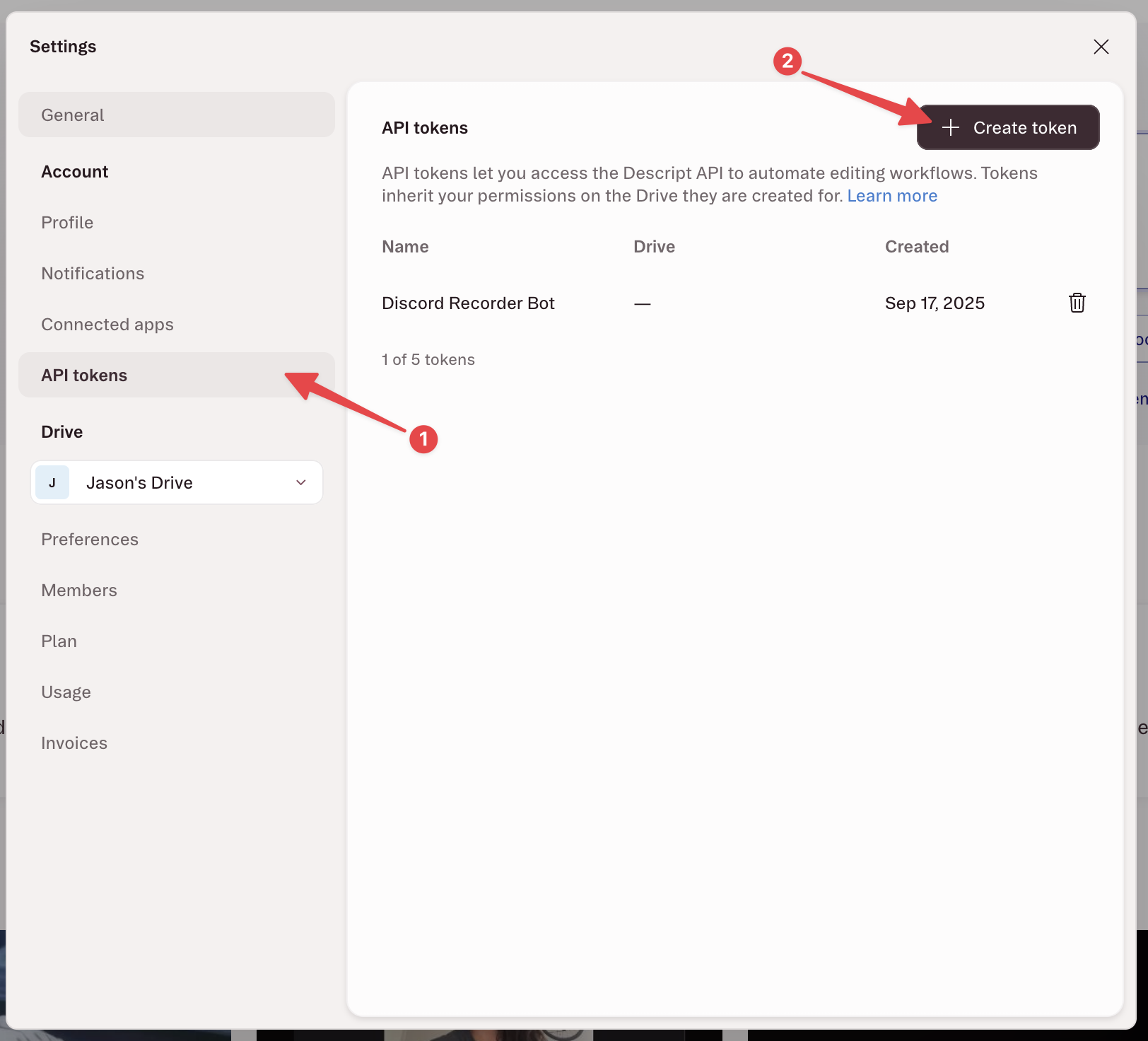The width and height of the screenshot is (1148, 1041).
Task: Open Preferences under Drive
Action: (90, 539)
